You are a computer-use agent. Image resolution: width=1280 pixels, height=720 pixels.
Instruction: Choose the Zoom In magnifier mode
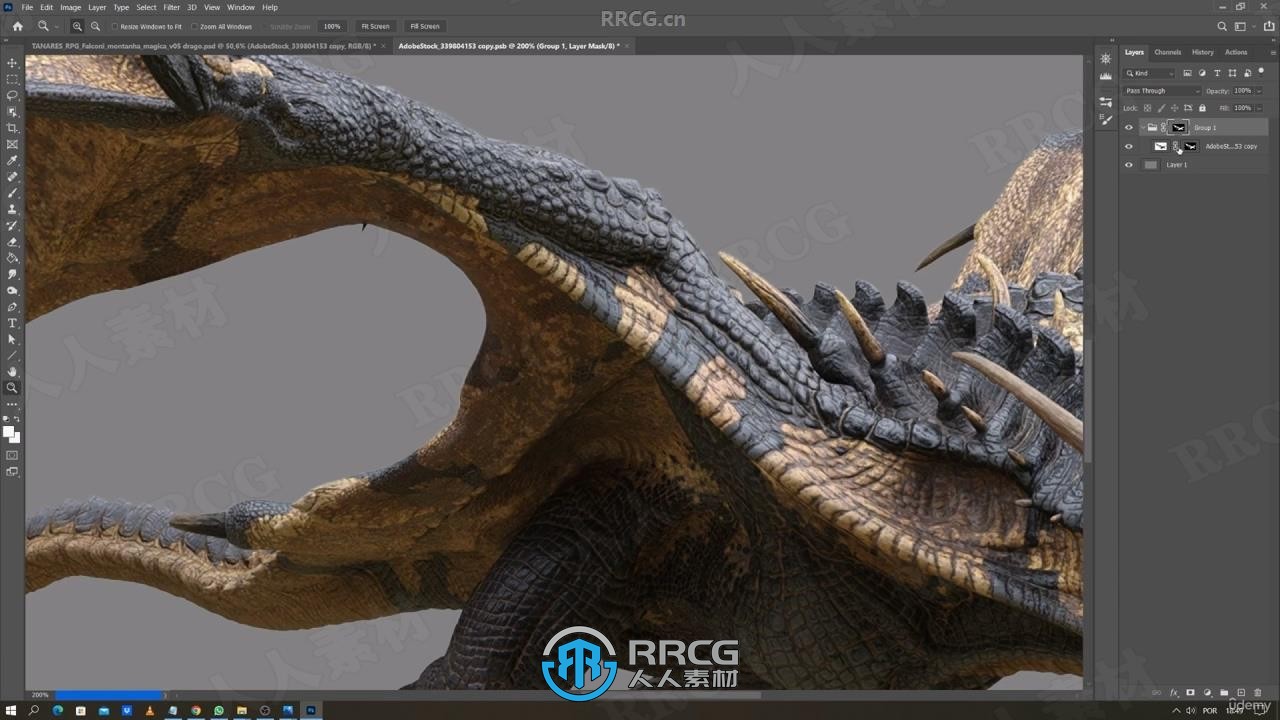click(x=77, y=26)
